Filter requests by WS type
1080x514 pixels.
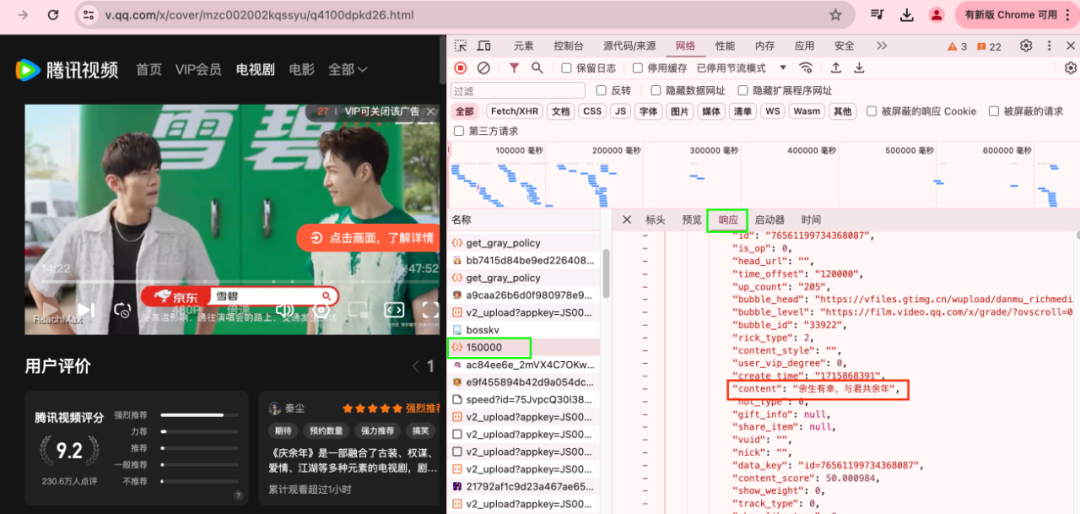pos(773,111)
